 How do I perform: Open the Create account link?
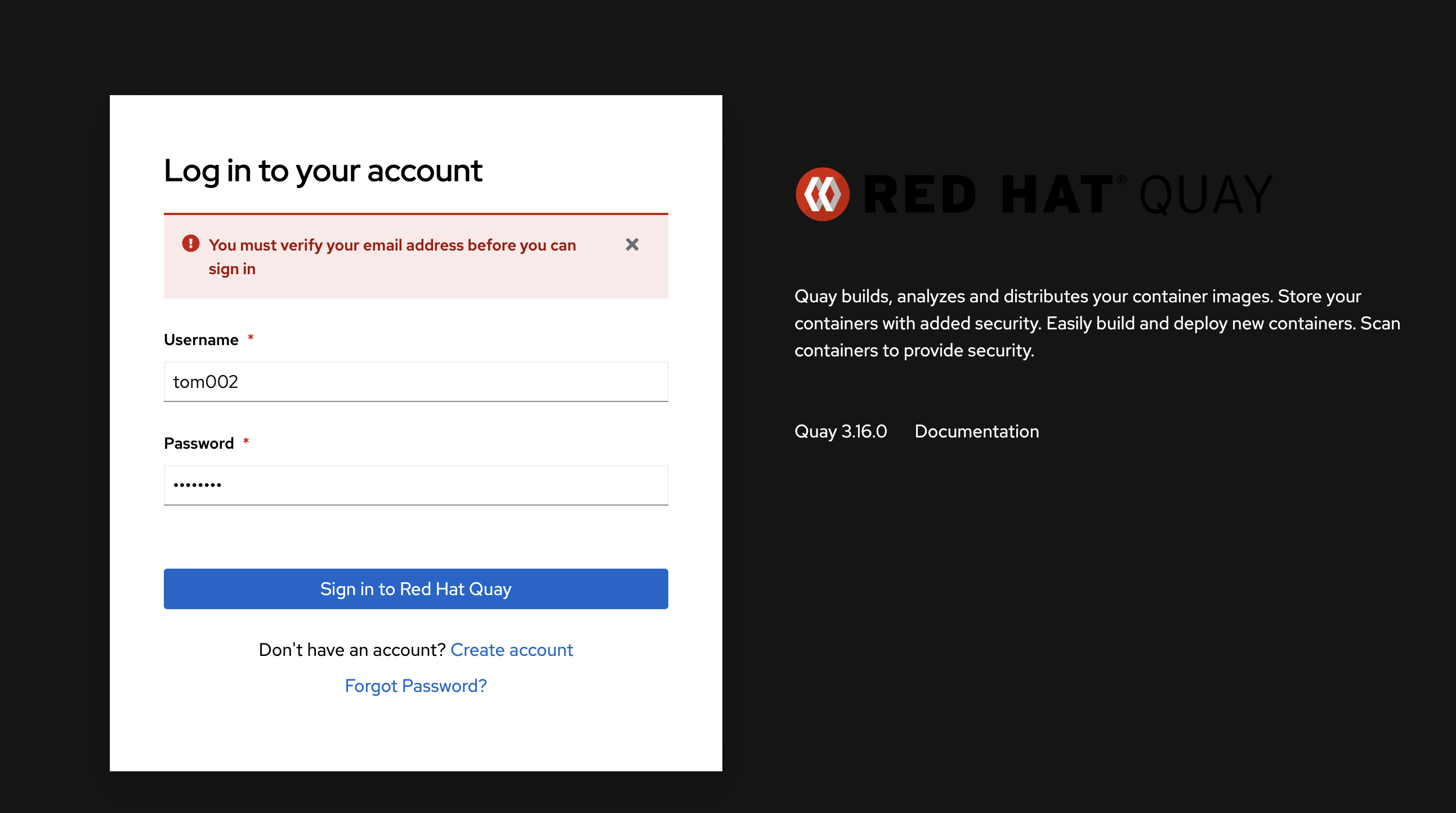coord(512,650)
